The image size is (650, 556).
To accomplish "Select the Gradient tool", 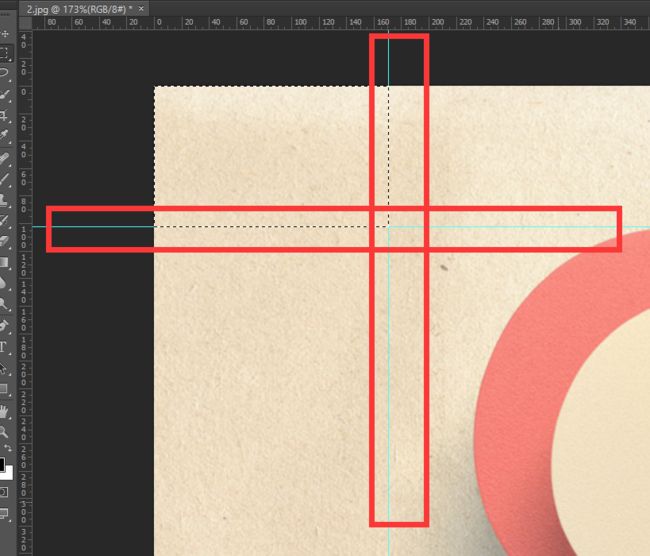I will pos(5,262).
